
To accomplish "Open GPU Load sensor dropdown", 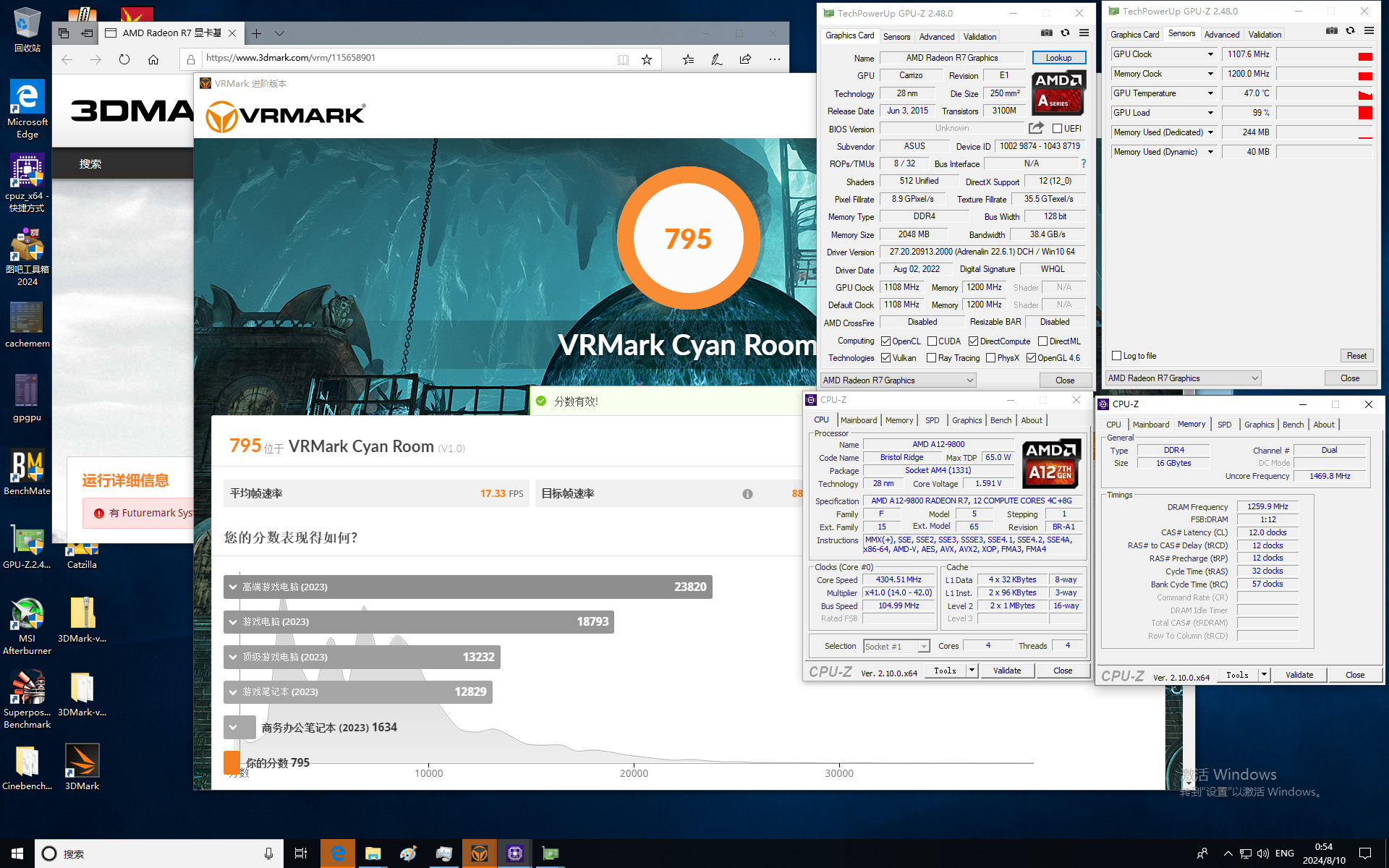I will click(x=1210, y=113).
